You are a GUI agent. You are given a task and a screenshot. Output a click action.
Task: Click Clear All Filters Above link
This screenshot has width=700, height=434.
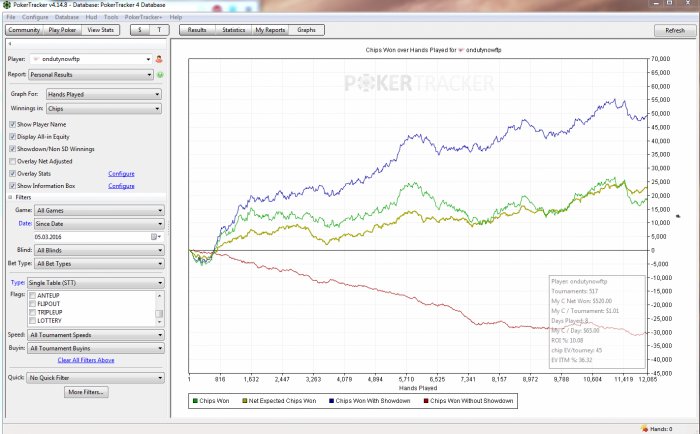pyautogui.click(x=86, y=360)
